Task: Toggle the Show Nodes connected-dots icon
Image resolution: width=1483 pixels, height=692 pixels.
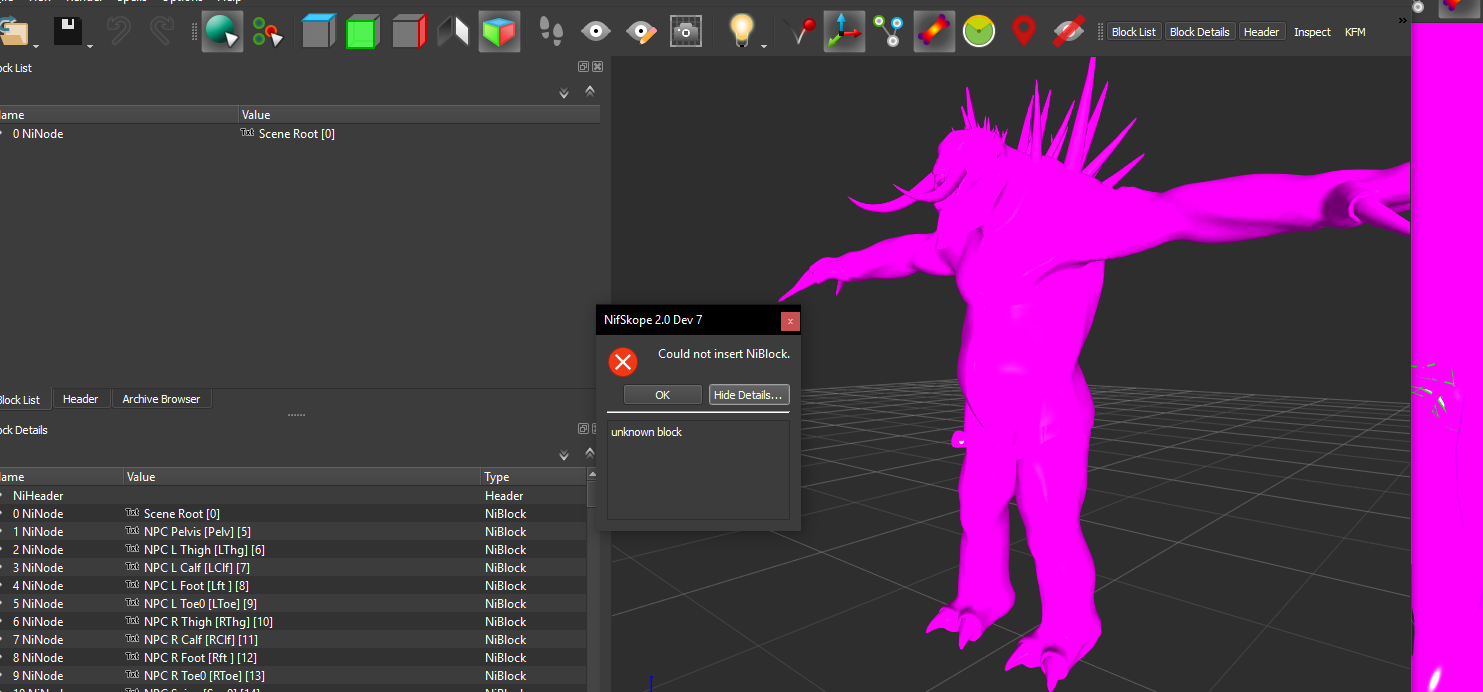Action: coord(888,32)
